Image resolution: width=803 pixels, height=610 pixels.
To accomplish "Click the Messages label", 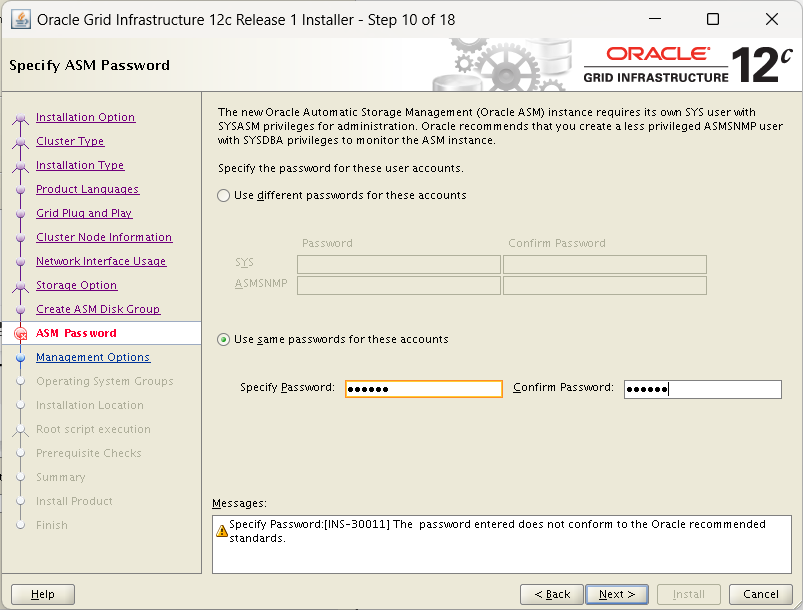I will point(239,503).
